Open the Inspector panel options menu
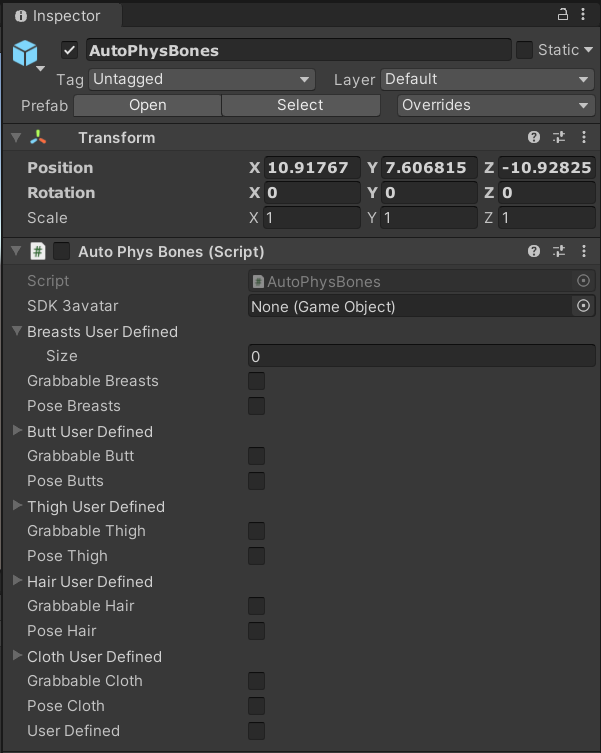The width and height of the screenshot is (601, 753). point(585,15)
